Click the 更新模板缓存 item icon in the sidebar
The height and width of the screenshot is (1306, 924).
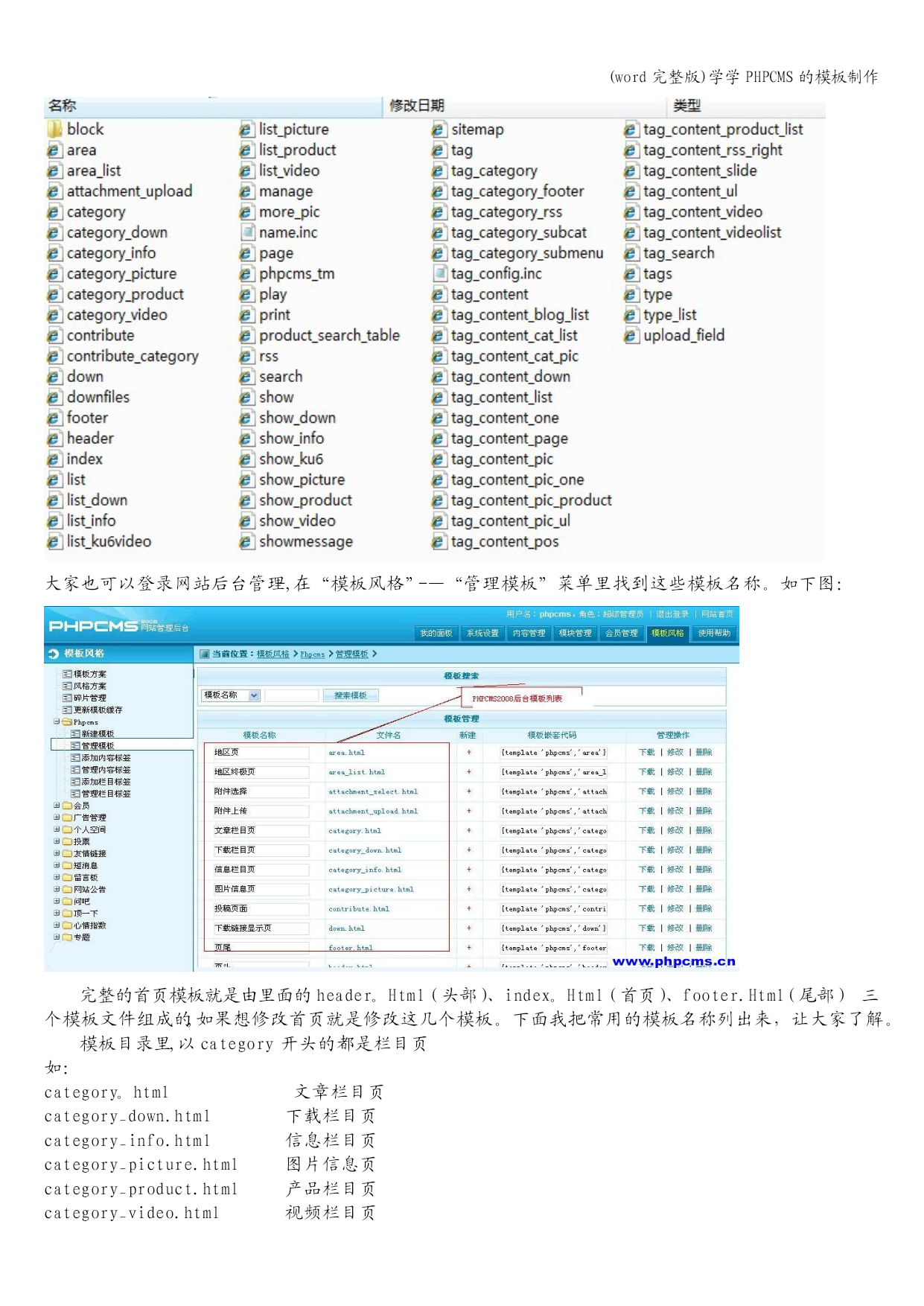pyautogui.click(x=67, y=710)
